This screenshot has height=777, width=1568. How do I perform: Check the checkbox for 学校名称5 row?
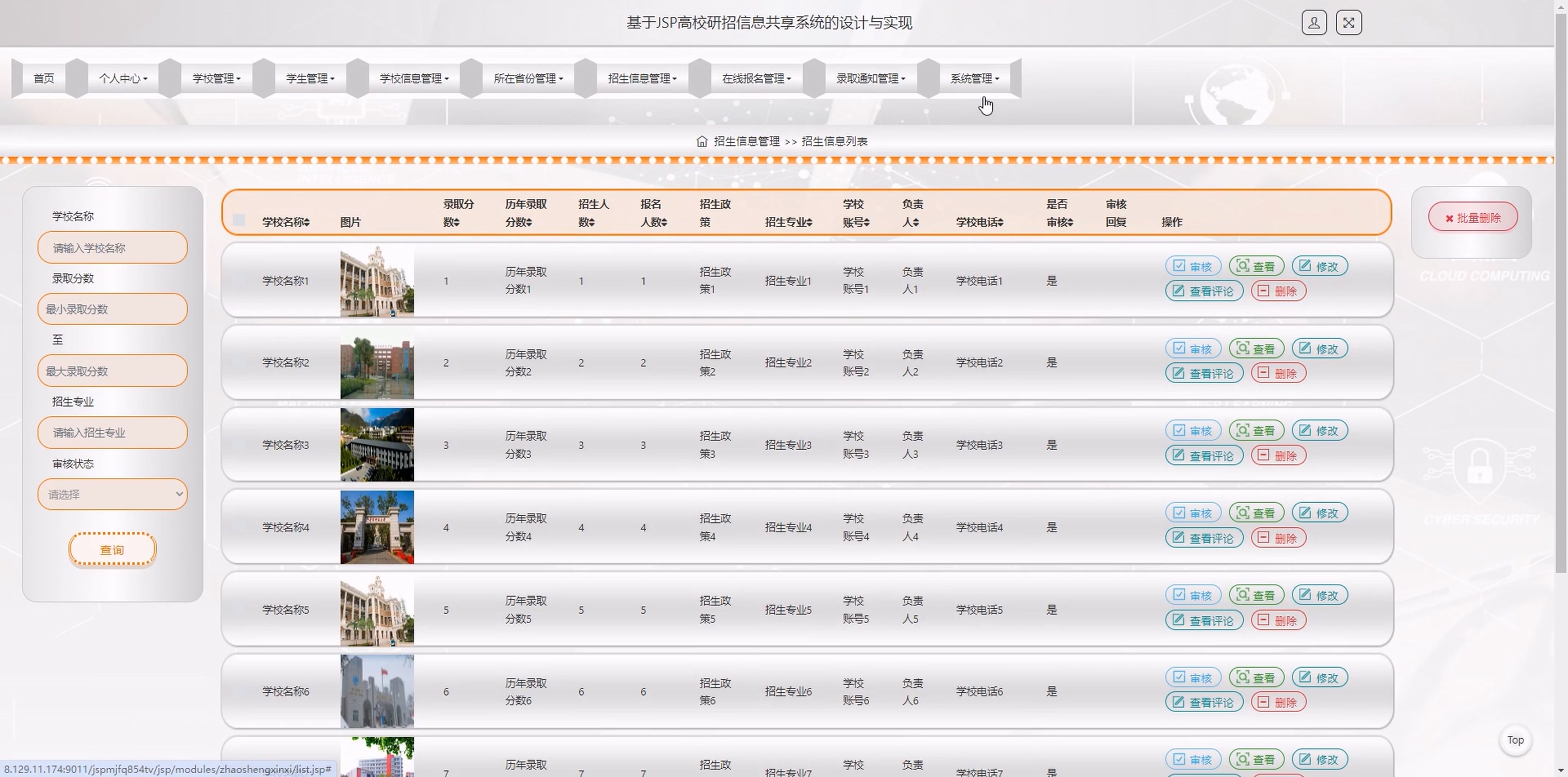pyautogui.click(x=238, y=610)
